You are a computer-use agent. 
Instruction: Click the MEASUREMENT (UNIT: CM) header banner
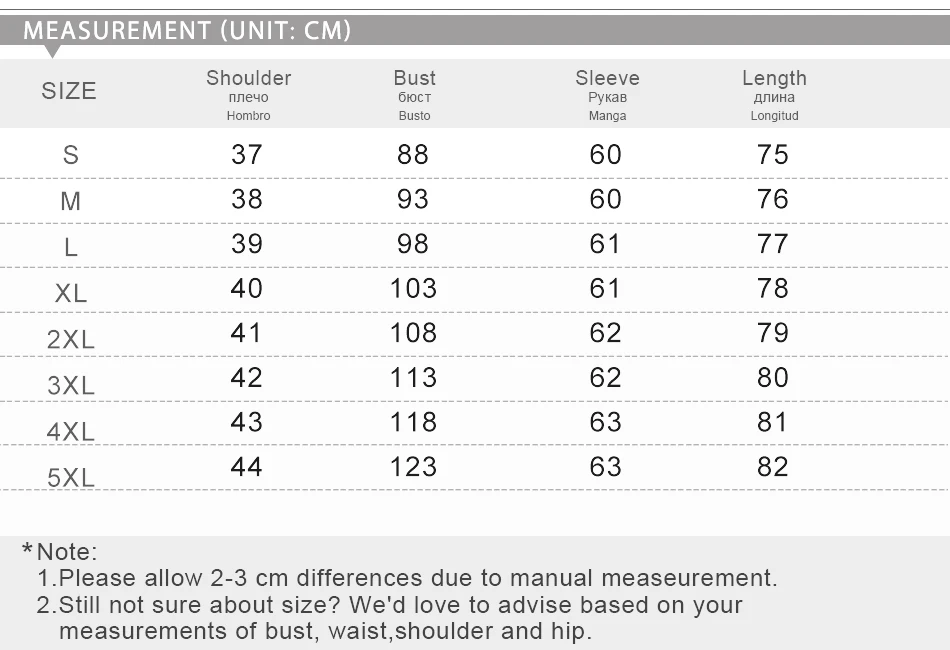click(x=475, y=30)
